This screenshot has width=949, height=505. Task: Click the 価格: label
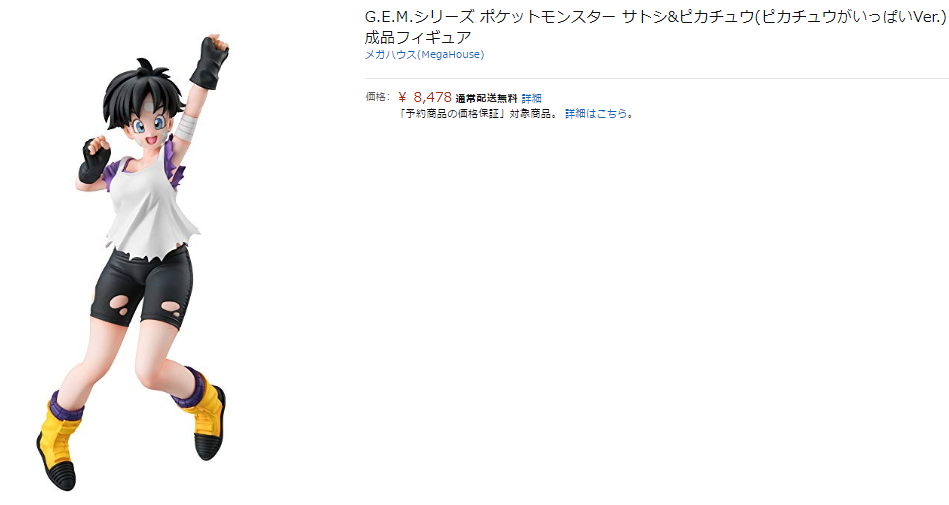click(377, 97)
